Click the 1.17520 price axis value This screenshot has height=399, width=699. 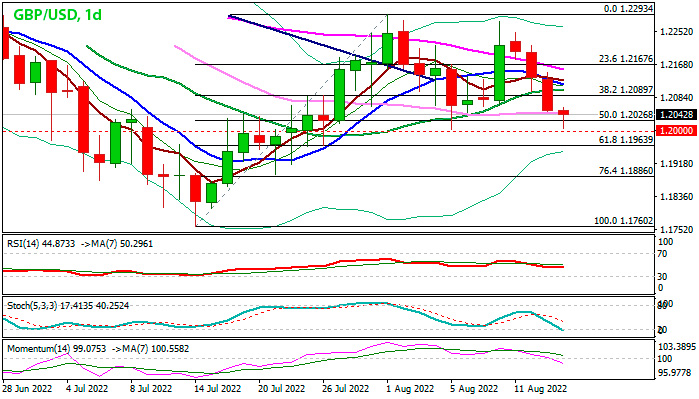coord(677,230)
